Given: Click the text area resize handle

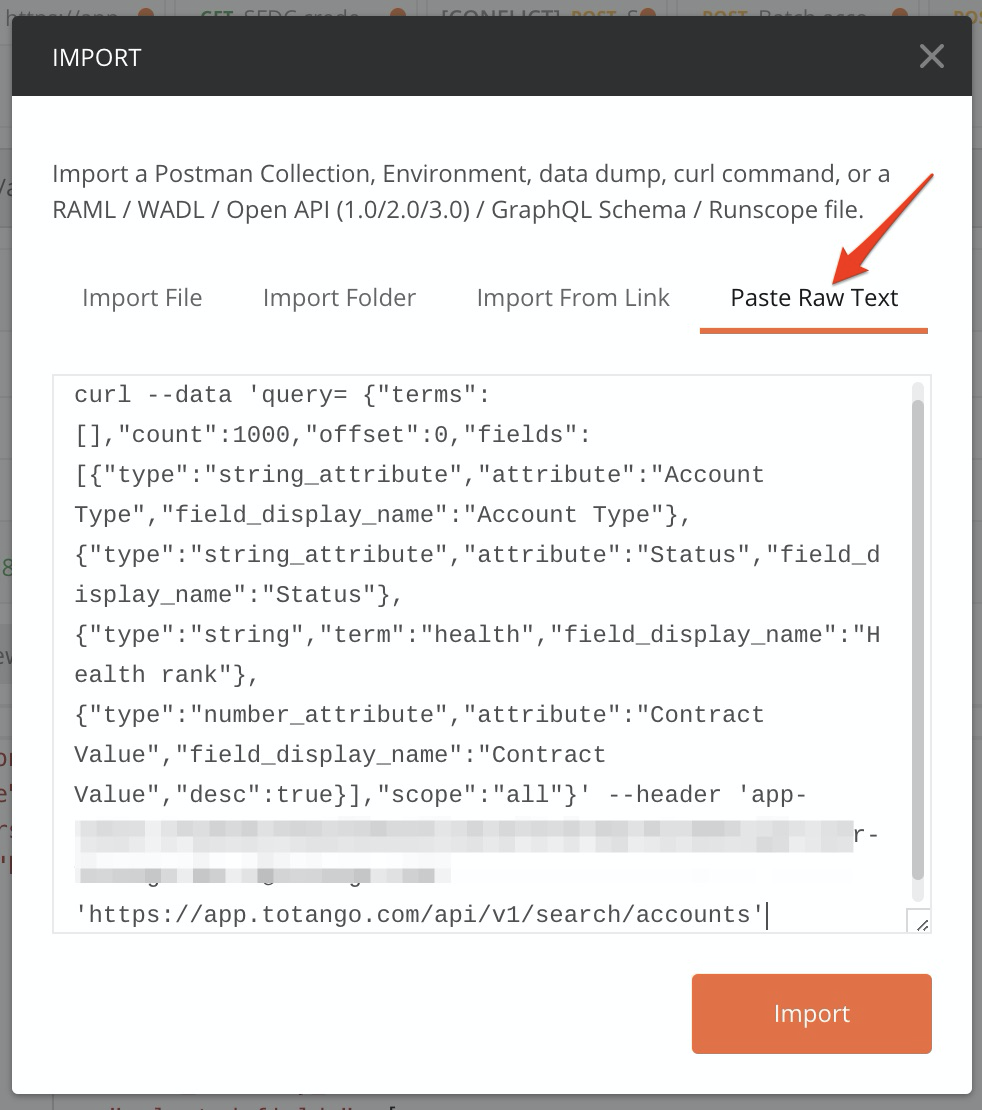Looking at the screenshot, I should [921, 923].
